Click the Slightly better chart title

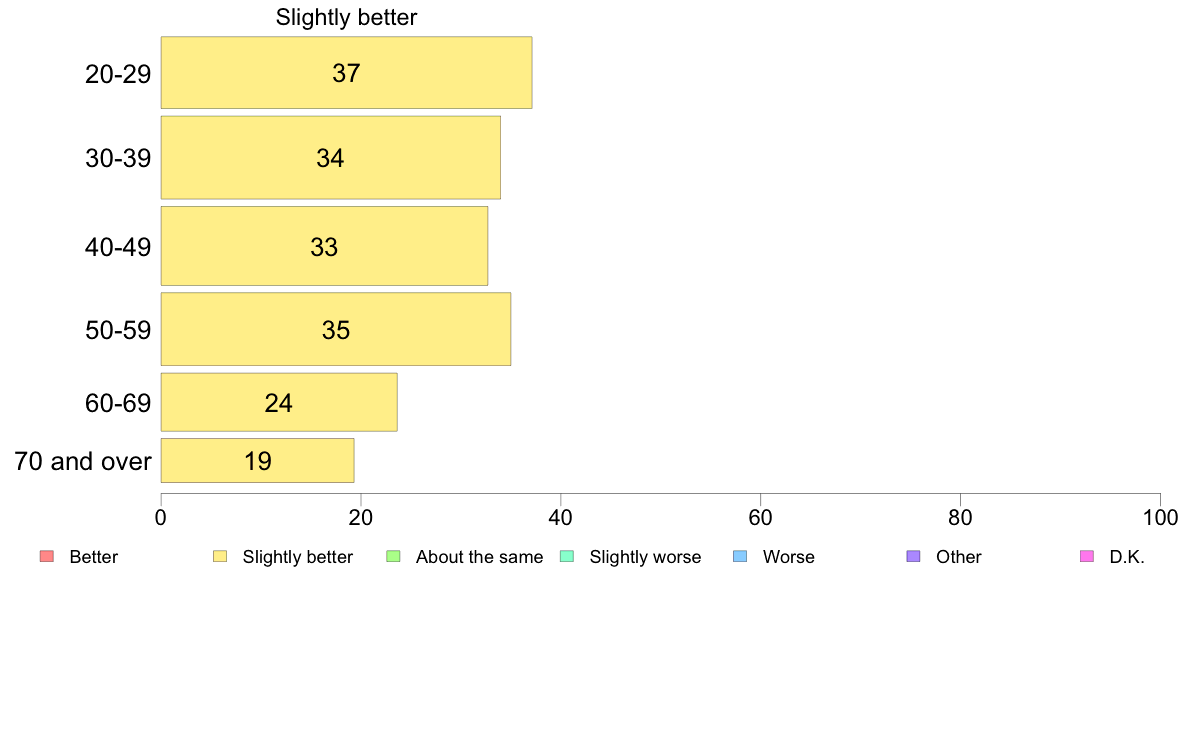pyautogui.click(x=346, y=18)
